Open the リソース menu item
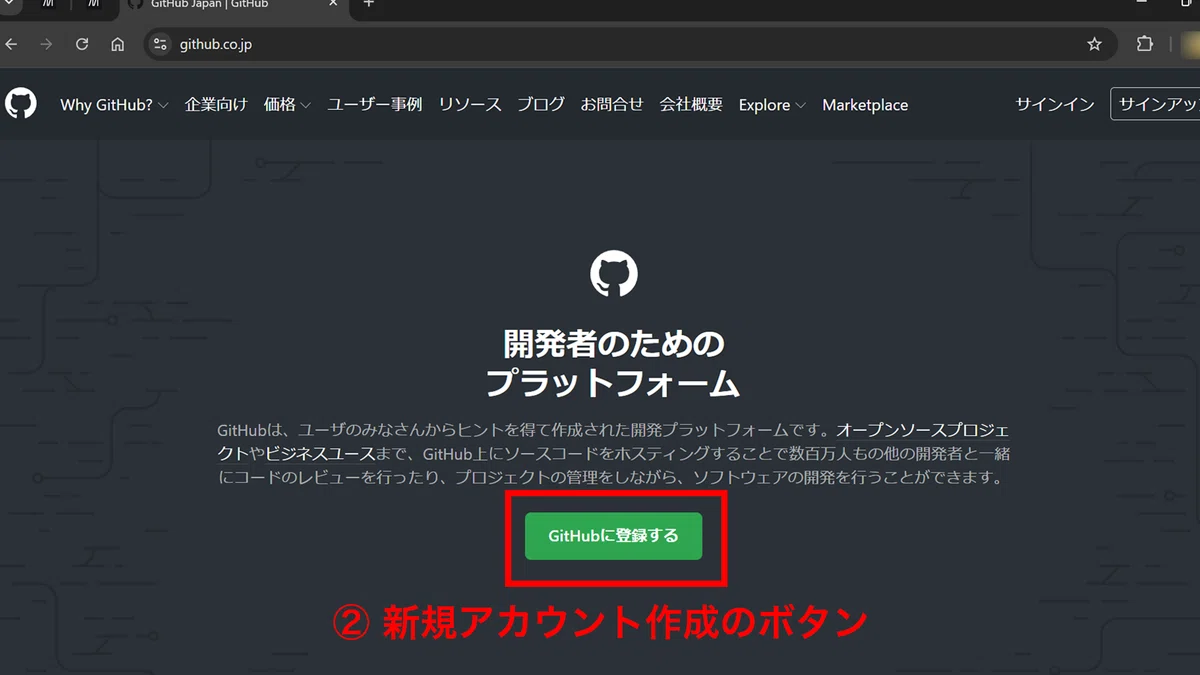This screenshot has width=1200, height=675. [470, 105]
